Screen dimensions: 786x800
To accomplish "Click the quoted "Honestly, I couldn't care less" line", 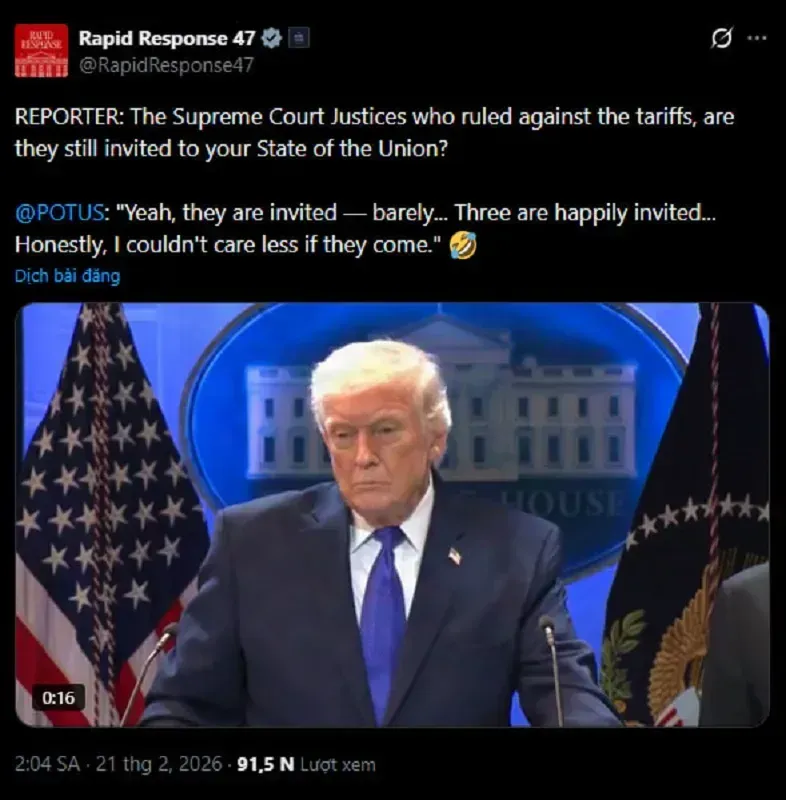I will (x=227, y=245).
